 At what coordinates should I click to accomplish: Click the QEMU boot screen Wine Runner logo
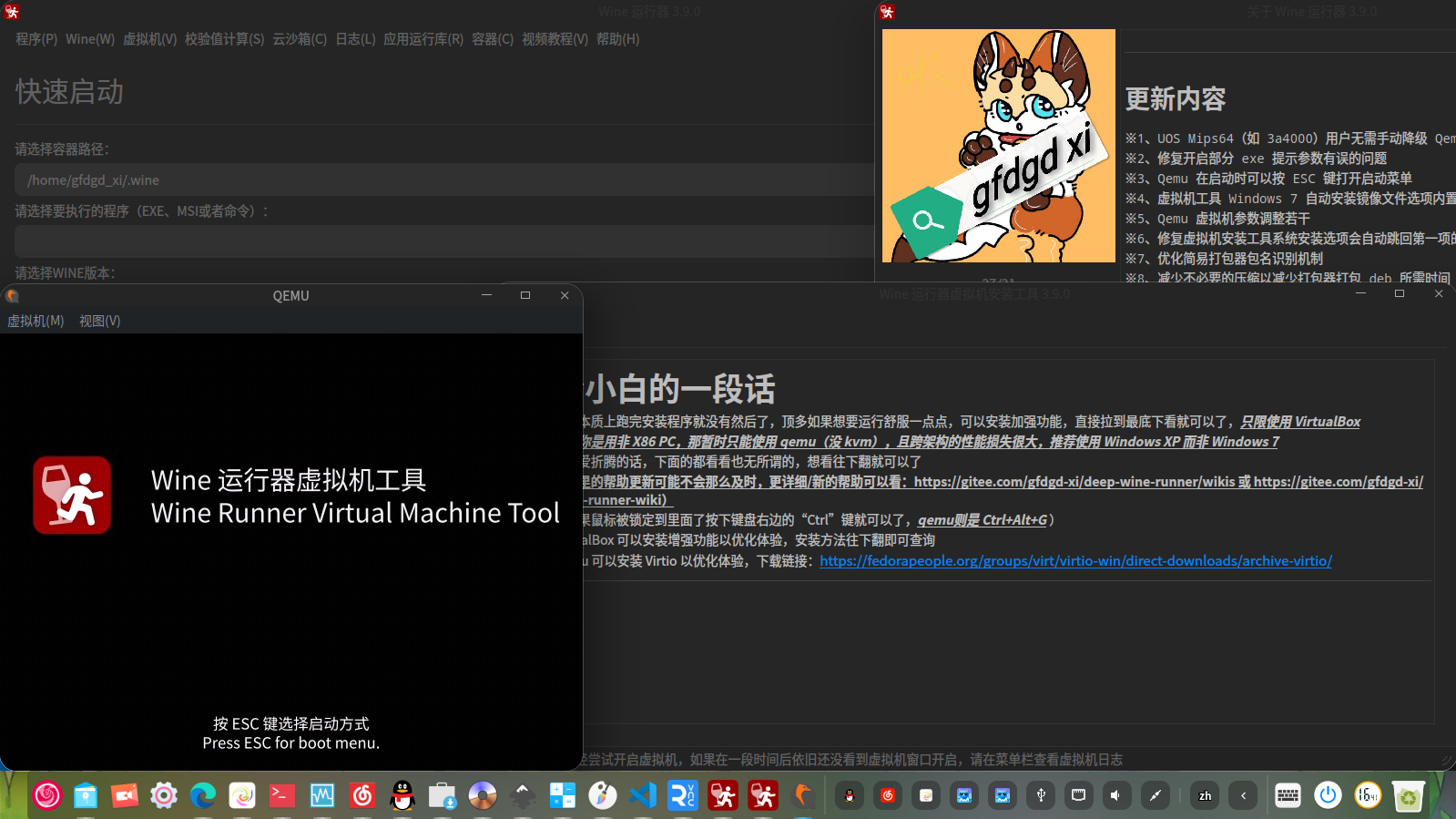(72, 495)
